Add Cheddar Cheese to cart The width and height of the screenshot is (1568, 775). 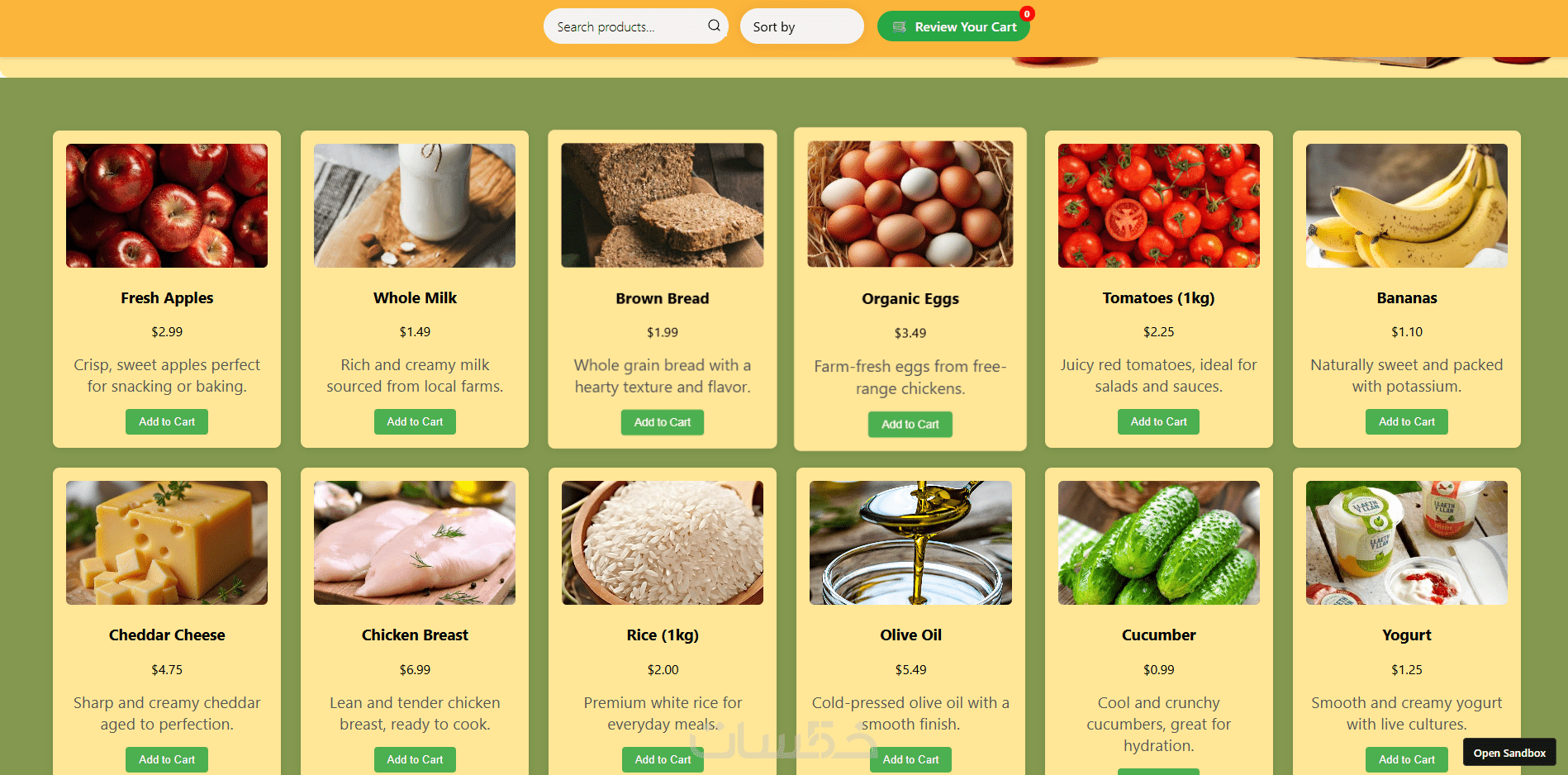point(167,759)
